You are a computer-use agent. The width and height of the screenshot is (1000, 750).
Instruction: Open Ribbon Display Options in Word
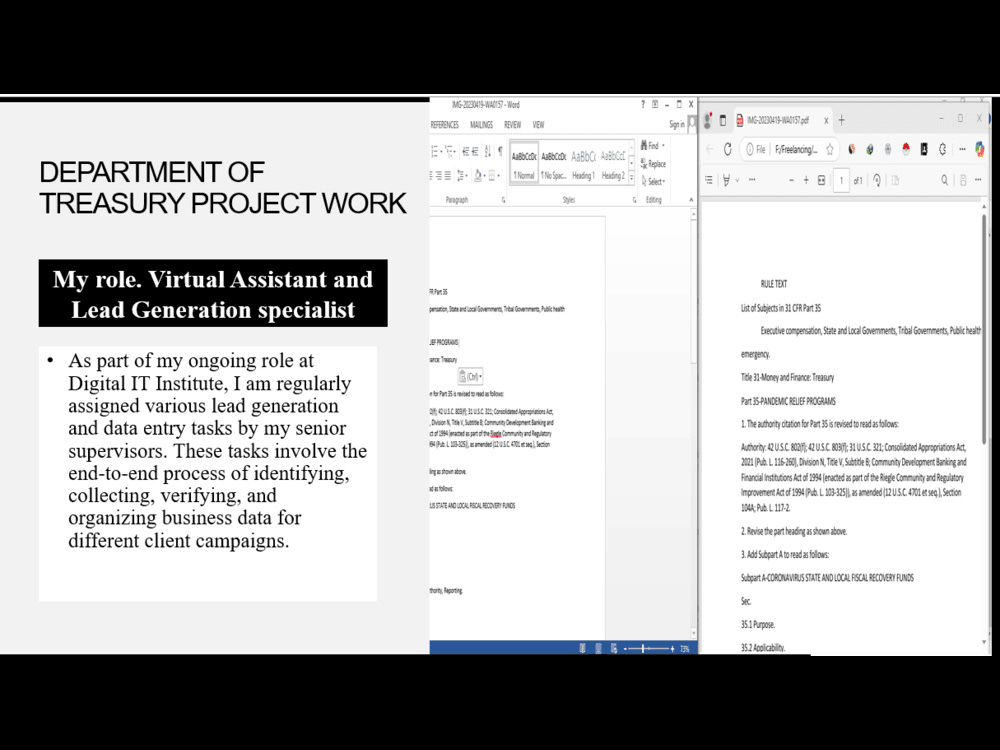tap(655, 104)
